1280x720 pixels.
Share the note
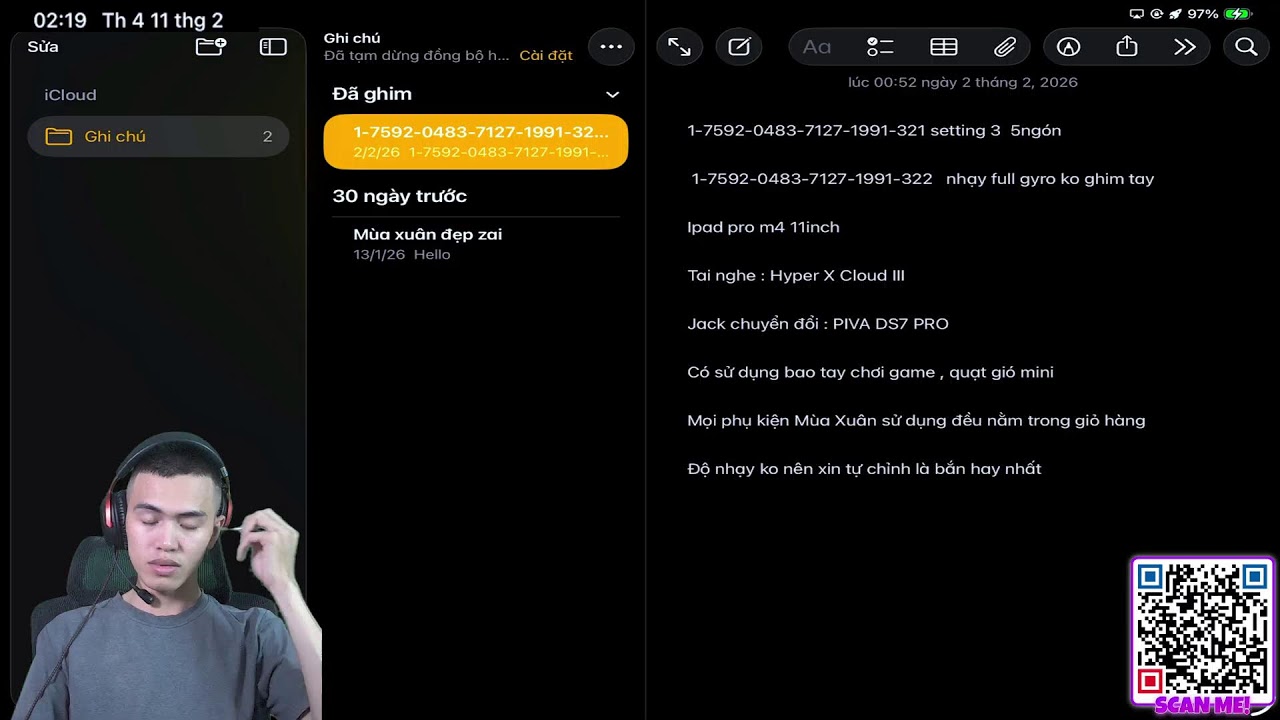pos(1127,47)
